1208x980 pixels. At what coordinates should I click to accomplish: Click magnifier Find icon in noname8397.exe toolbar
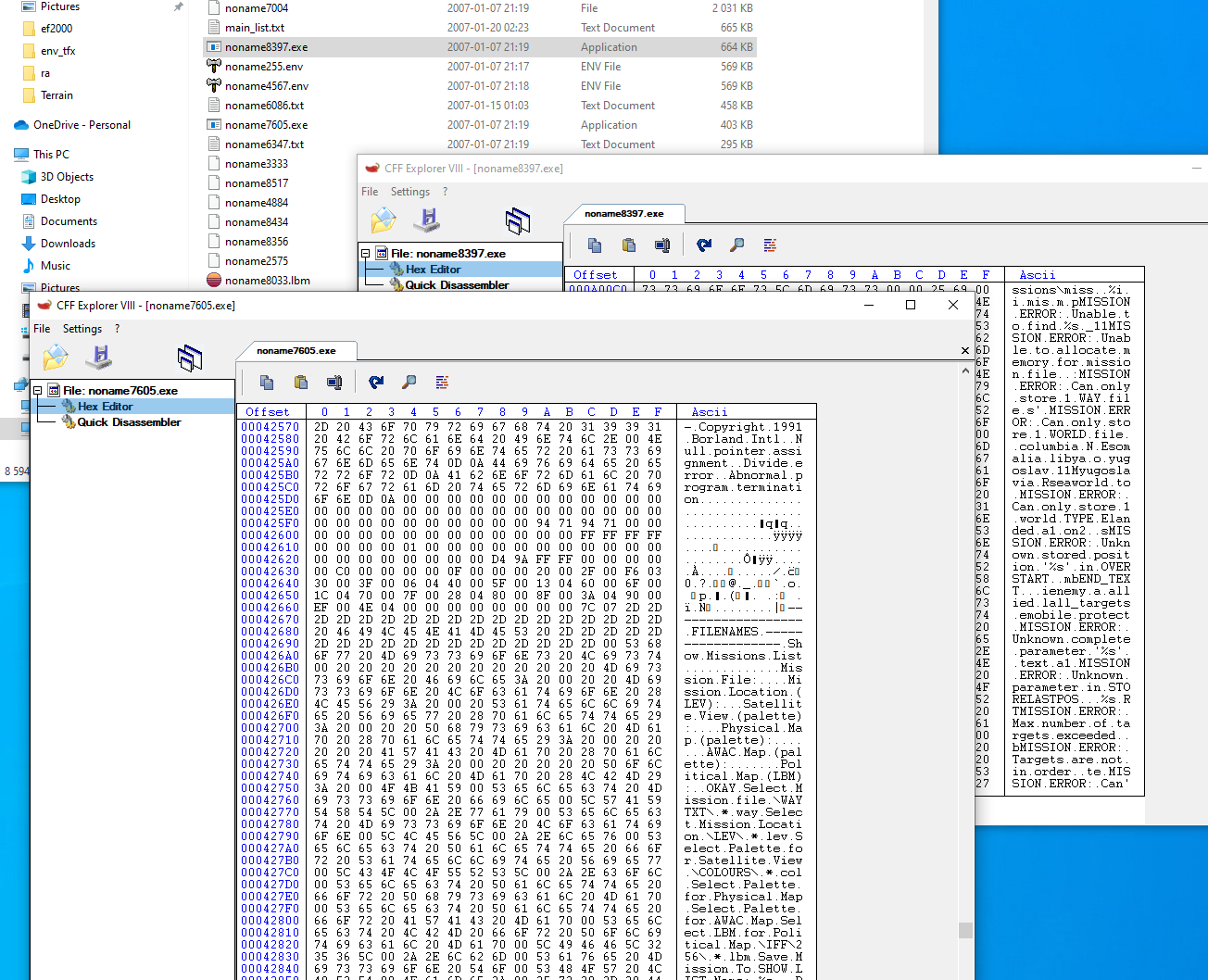(x=737, y=245)
